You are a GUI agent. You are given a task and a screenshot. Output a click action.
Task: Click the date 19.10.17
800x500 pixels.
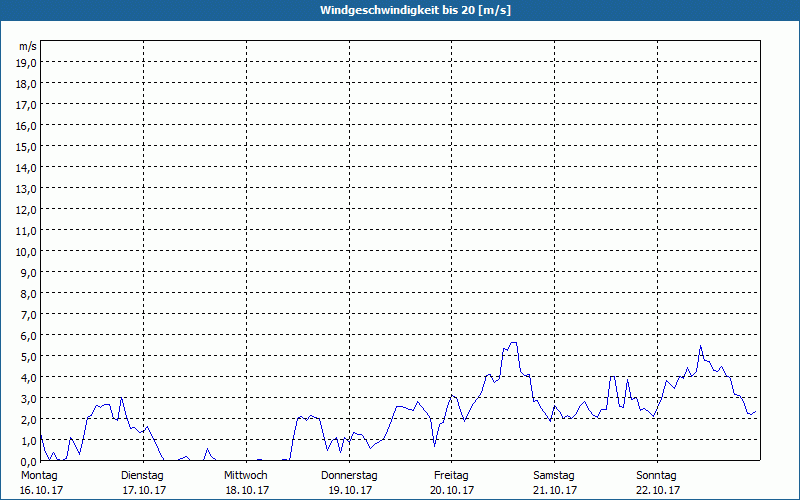tap(350, 490)
